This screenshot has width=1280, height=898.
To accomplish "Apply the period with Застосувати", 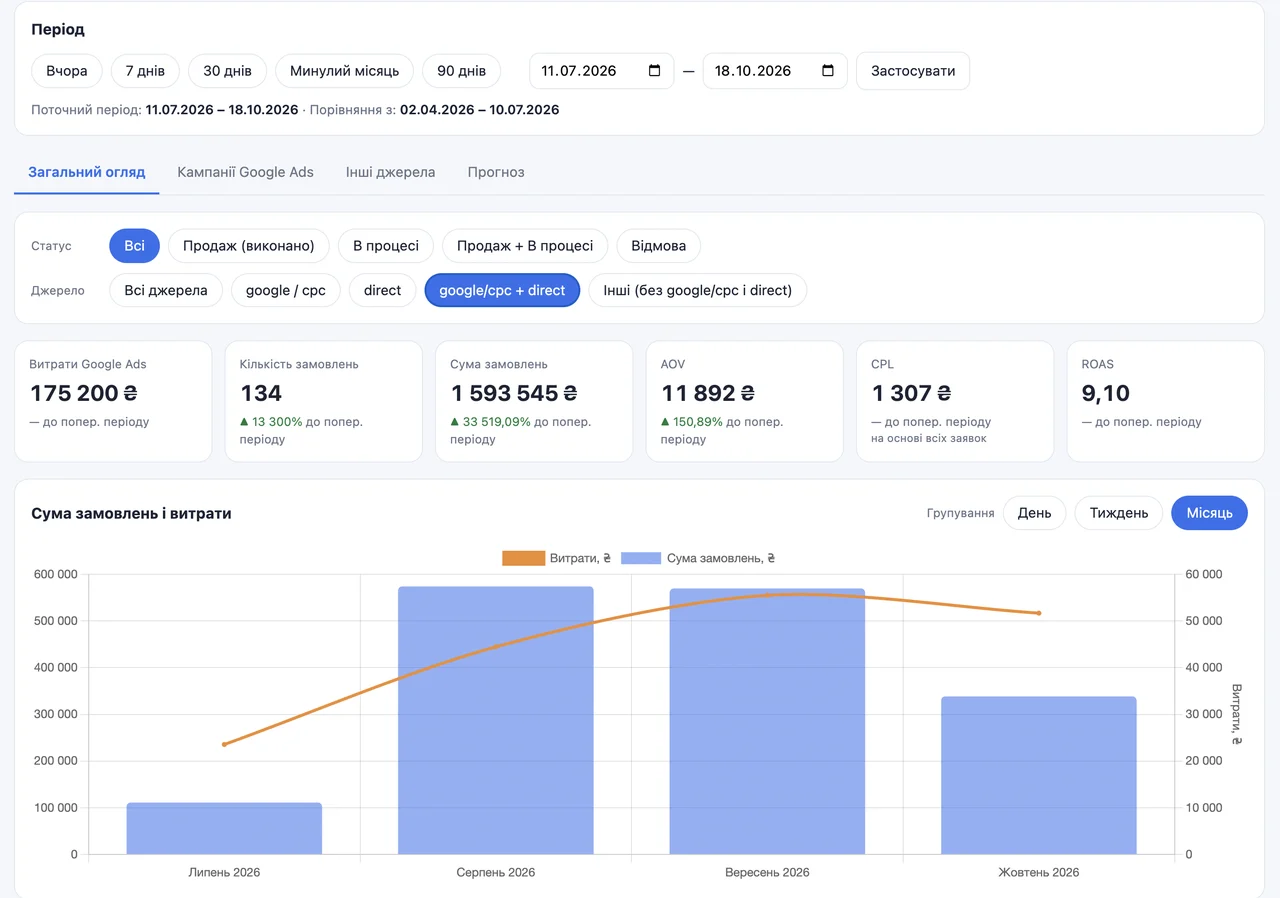I will 913,71.
